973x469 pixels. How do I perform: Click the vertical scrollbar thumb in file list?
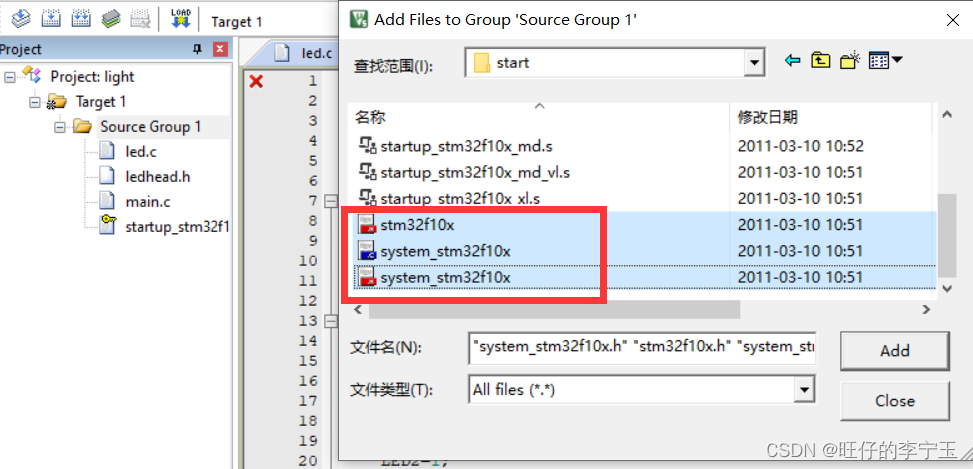[x=946, y=236]
